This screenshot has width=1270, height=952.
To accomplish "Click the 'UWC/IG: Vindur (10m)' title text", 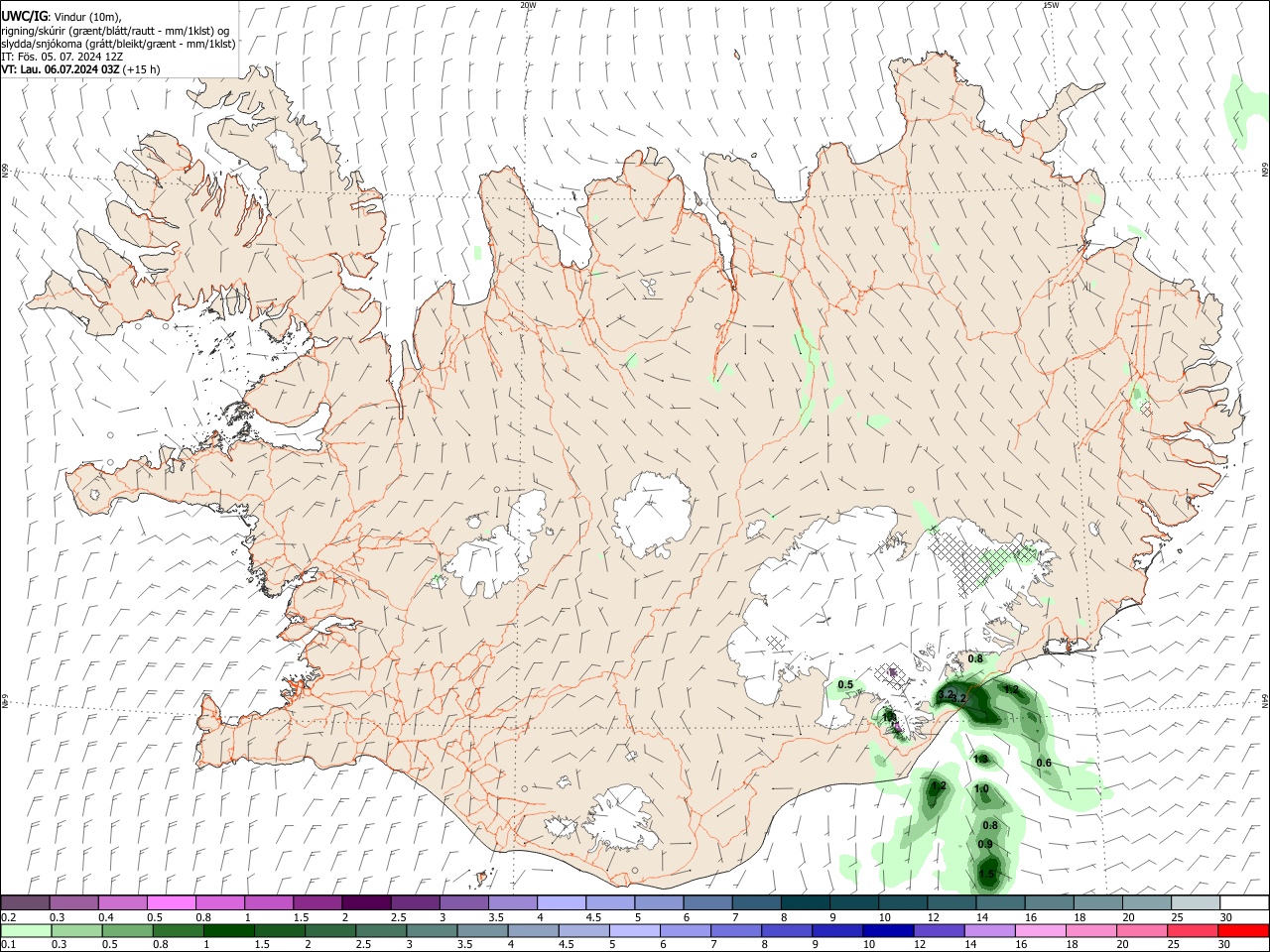I will click(x=61, y=16).
